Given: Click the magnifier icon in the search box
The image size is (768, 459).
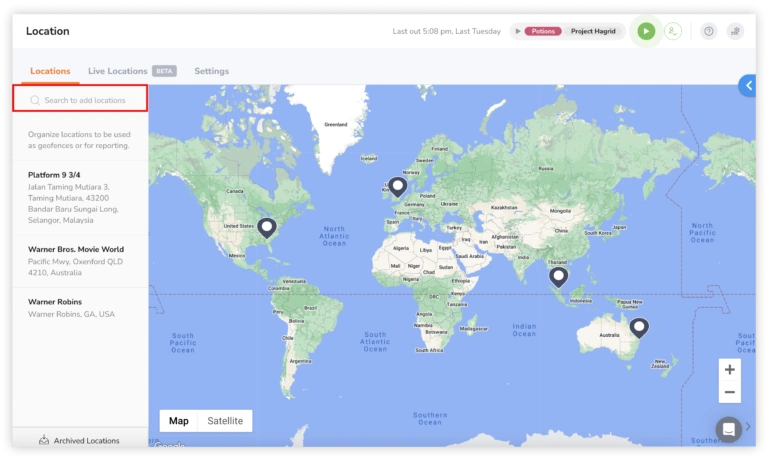Looking at the screenshot, I should [35, 100].
